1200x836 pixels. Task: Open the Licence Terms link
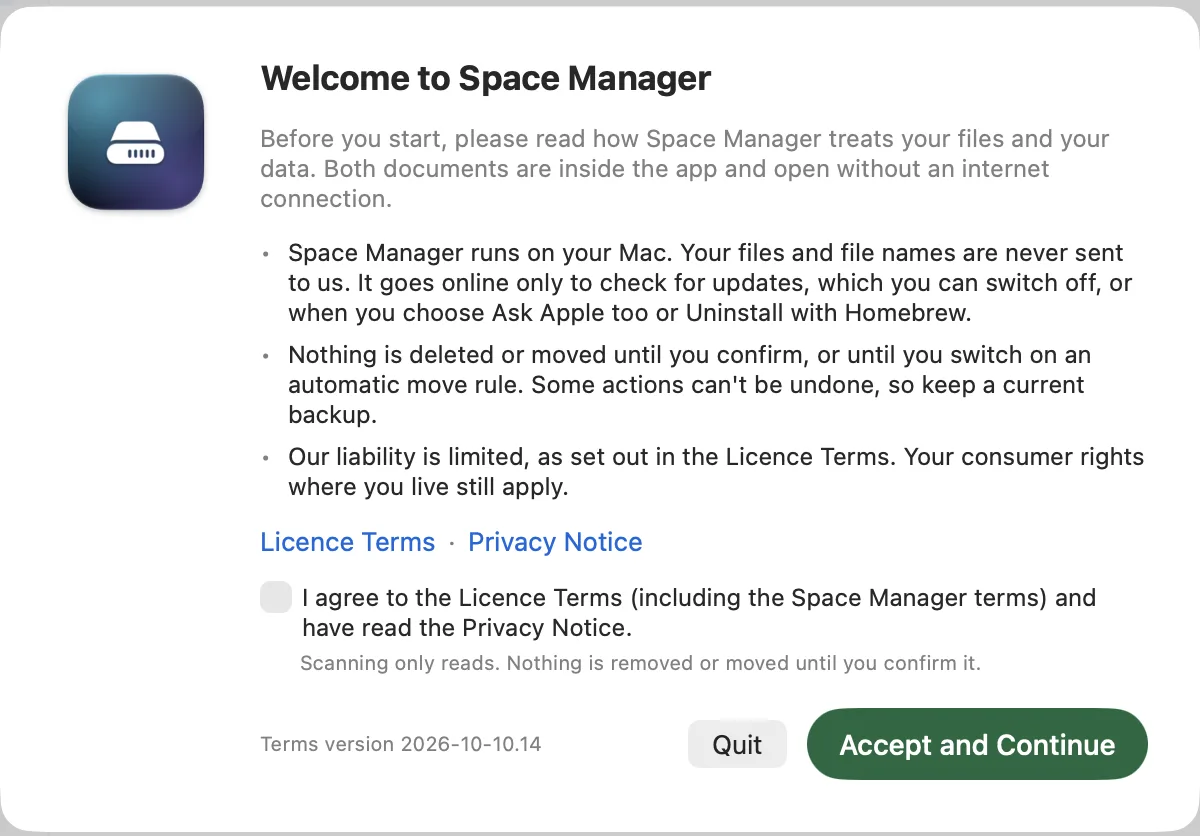[x=348, y=542]
